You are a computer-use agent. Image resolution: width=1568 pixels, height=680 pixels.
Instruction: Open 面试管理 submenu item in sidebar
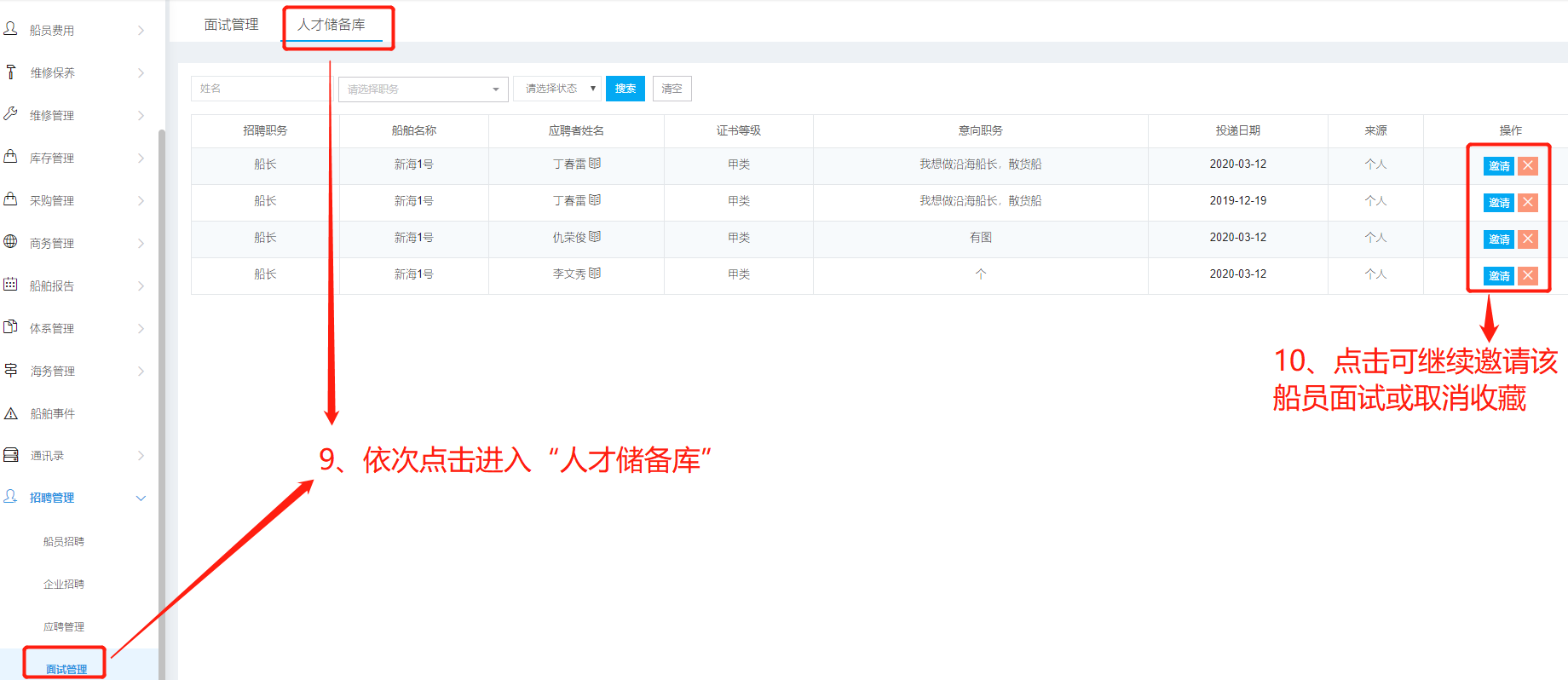[x=66, y=669]
